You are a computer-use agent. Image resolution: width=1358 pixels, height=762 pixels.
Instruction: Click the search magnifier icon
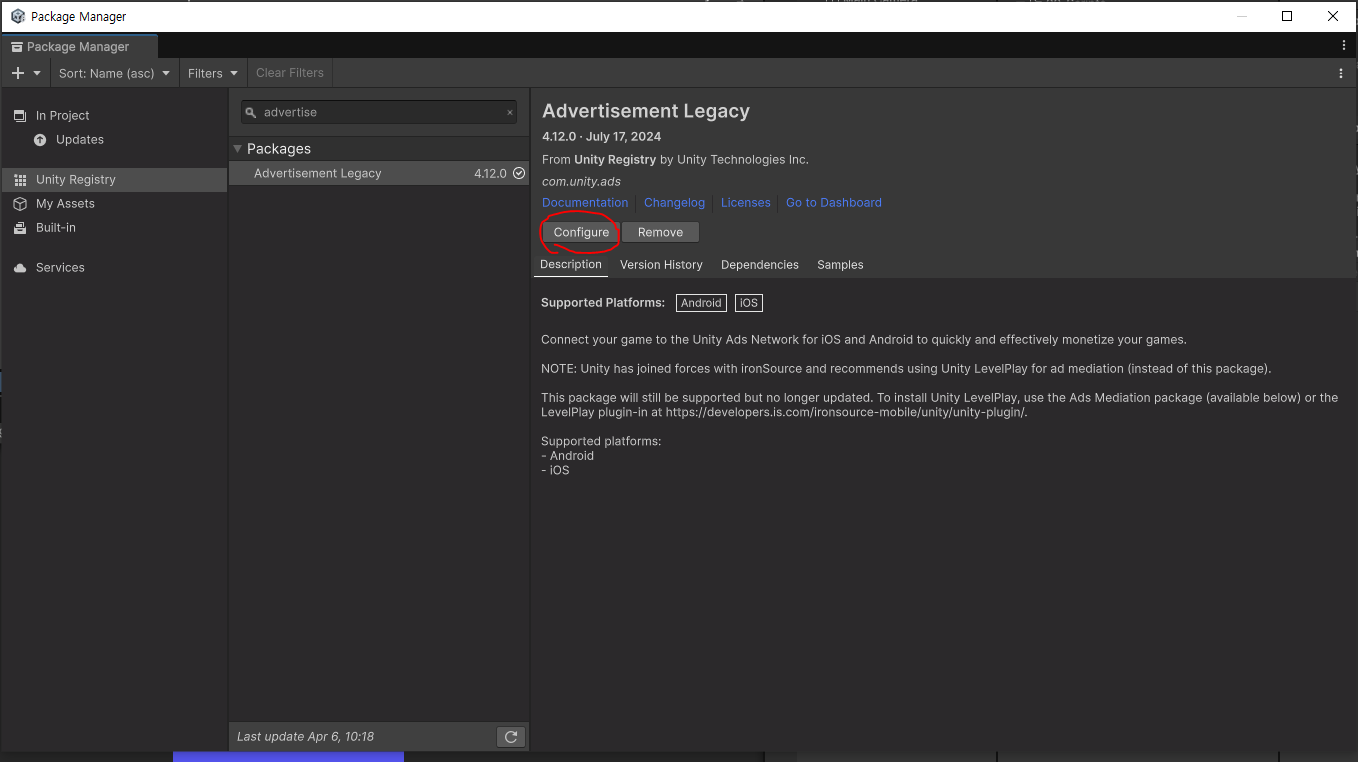tap(251, 113)
